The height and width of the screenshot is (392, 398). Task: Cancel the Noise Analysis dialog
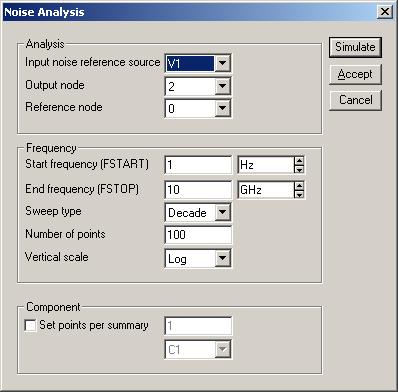tap(355, 100)
